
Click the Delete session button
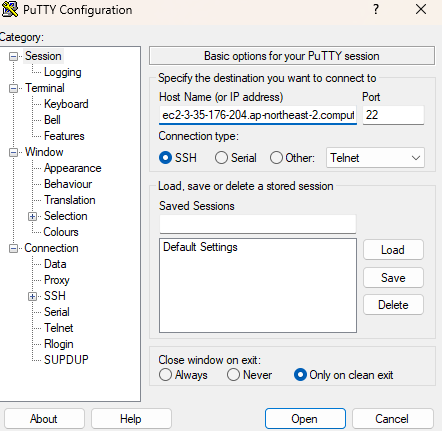[393, 305]
